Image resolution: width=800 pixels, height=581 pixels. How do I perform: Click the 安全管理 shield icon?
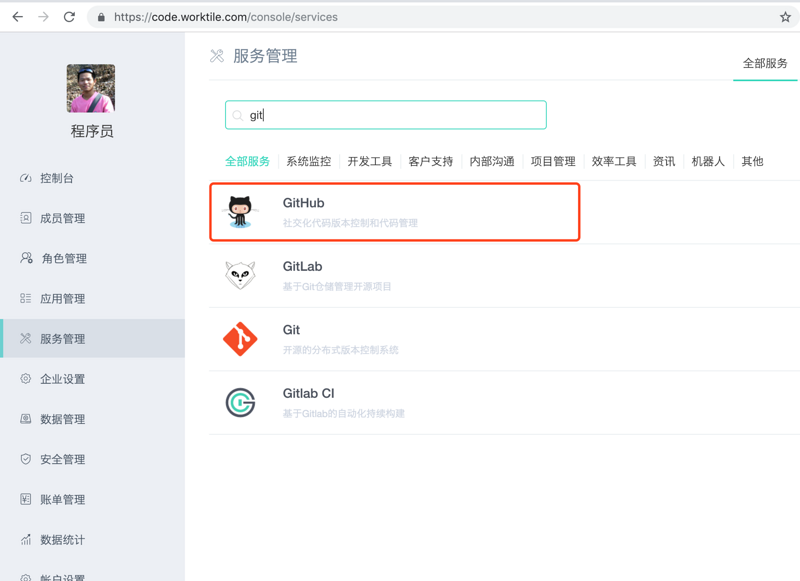(x=26, y=459)
